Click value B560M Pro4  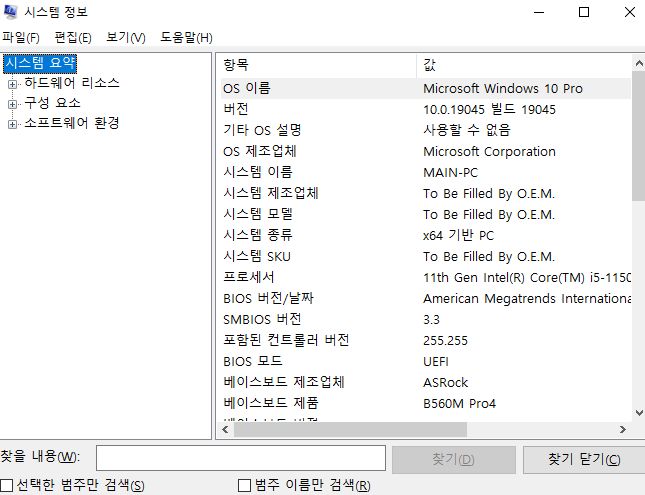pyautogui.click(x=459, y=403)
